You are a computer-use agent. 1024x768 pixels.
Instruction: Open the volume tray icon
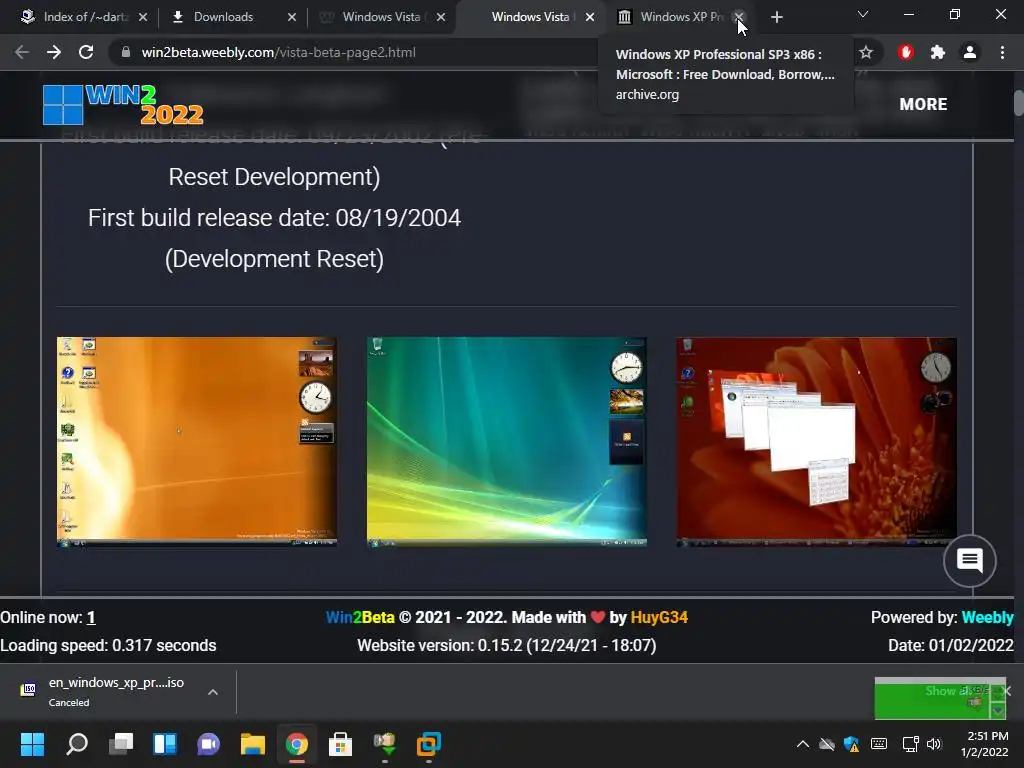[935, 744]
